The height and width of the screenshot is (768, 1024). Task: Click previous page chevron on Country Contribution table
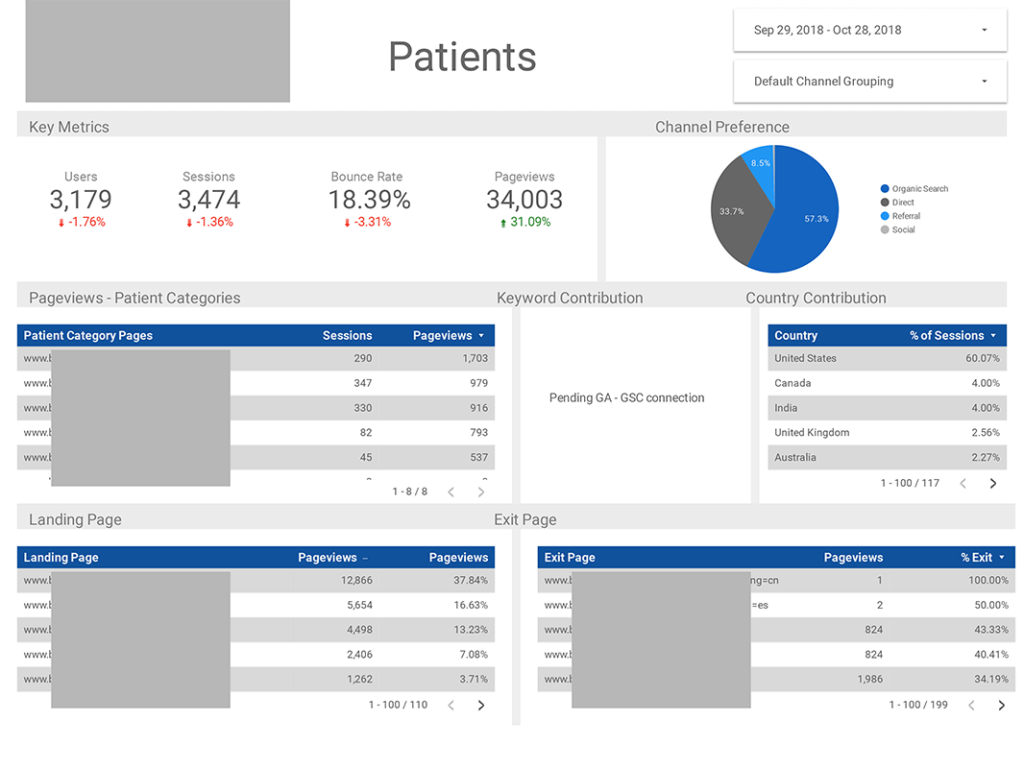(x=962, y=483)
